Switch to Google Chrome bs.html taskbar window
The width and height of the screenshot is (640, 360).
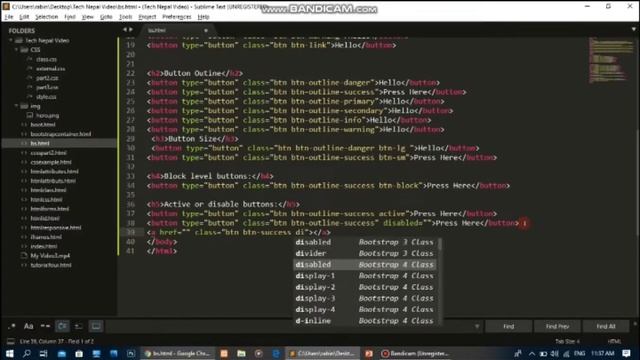pos(178,353)
